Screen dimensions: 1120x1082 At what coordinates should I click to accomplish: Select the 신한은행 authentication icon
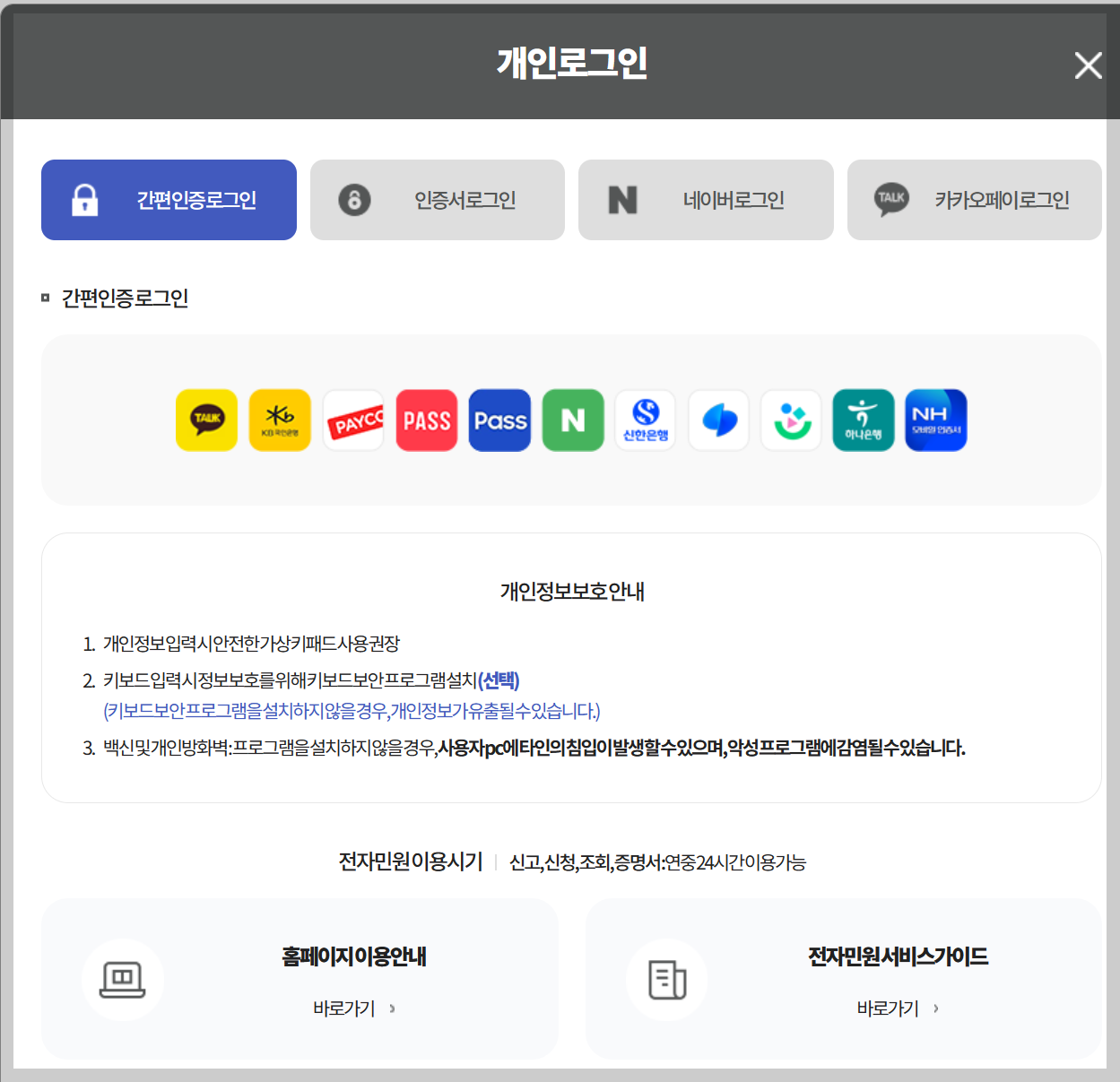coord(645,420)
